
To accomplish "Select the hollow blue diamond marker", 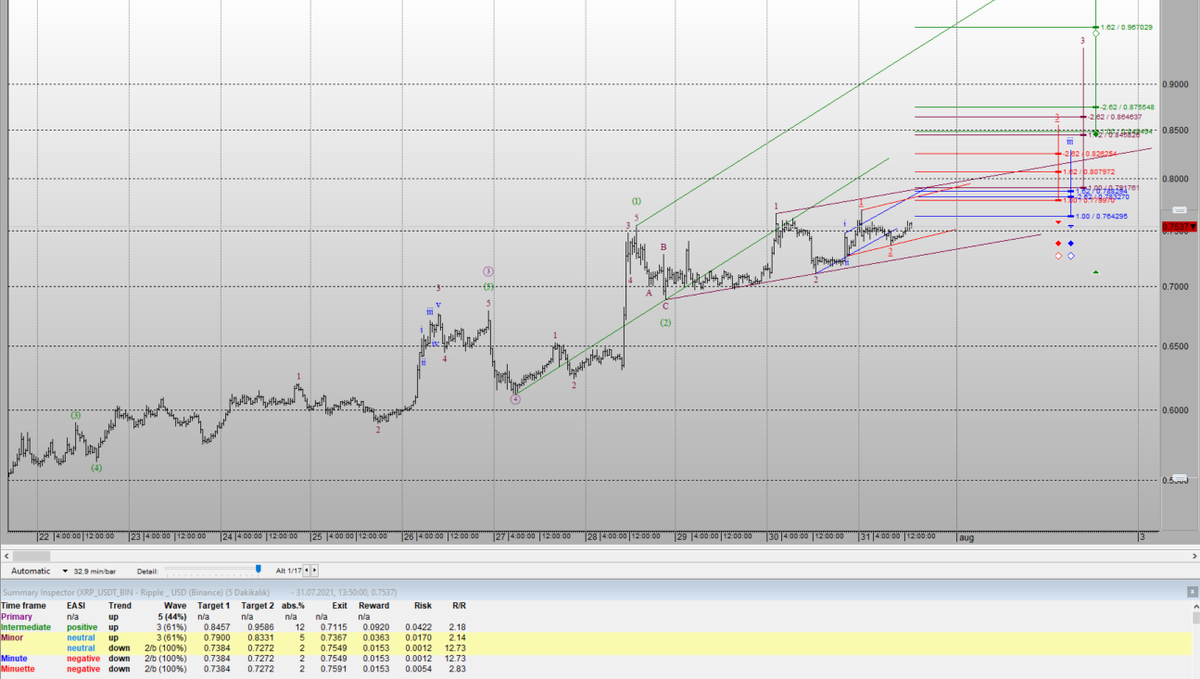I will [x=1070, y=256].
